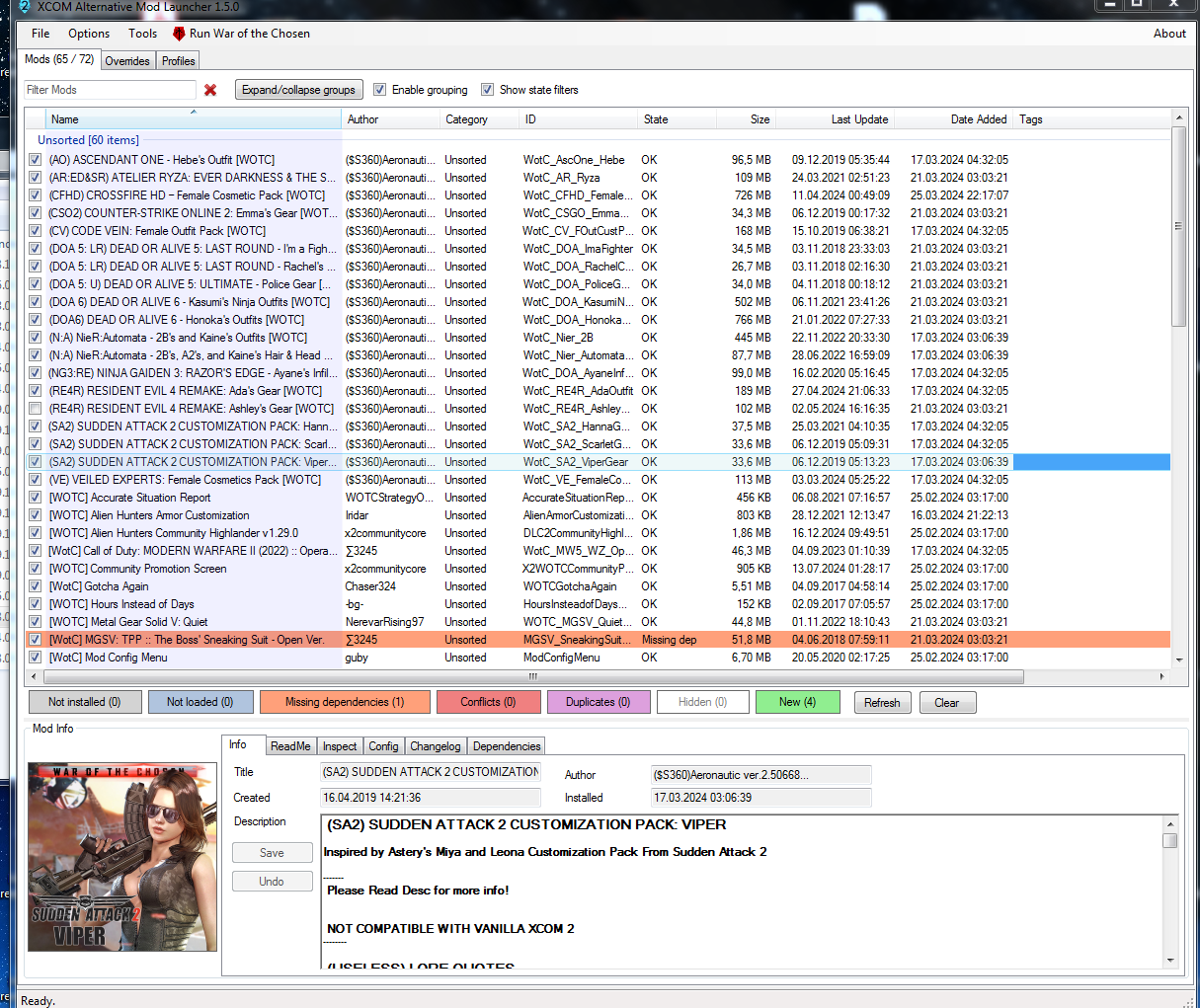Screen dimensions: 1200x1008
Task: Filter by Hidden (0)
Action: (x=703, y=702)
